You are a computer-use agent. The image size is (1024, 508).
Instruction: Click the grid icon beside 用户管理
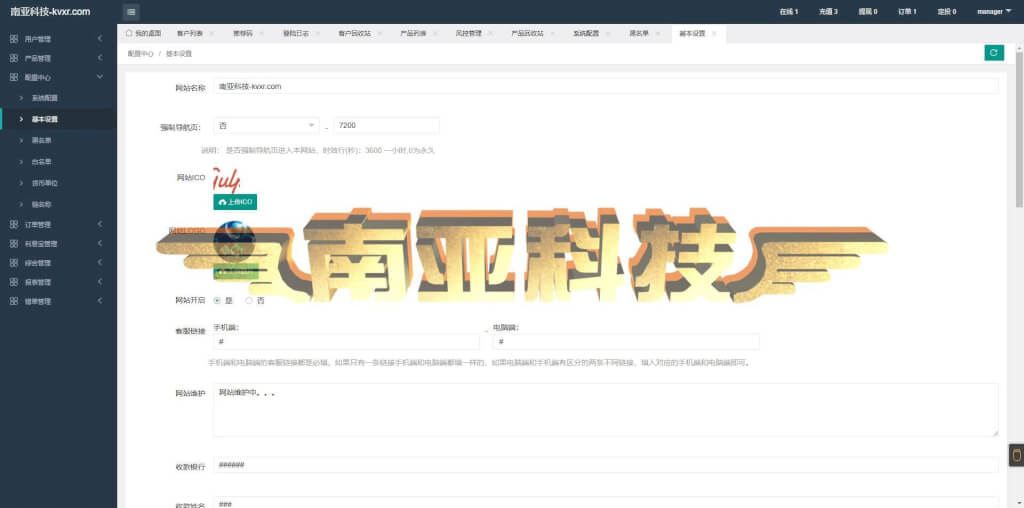pos(14,39)
